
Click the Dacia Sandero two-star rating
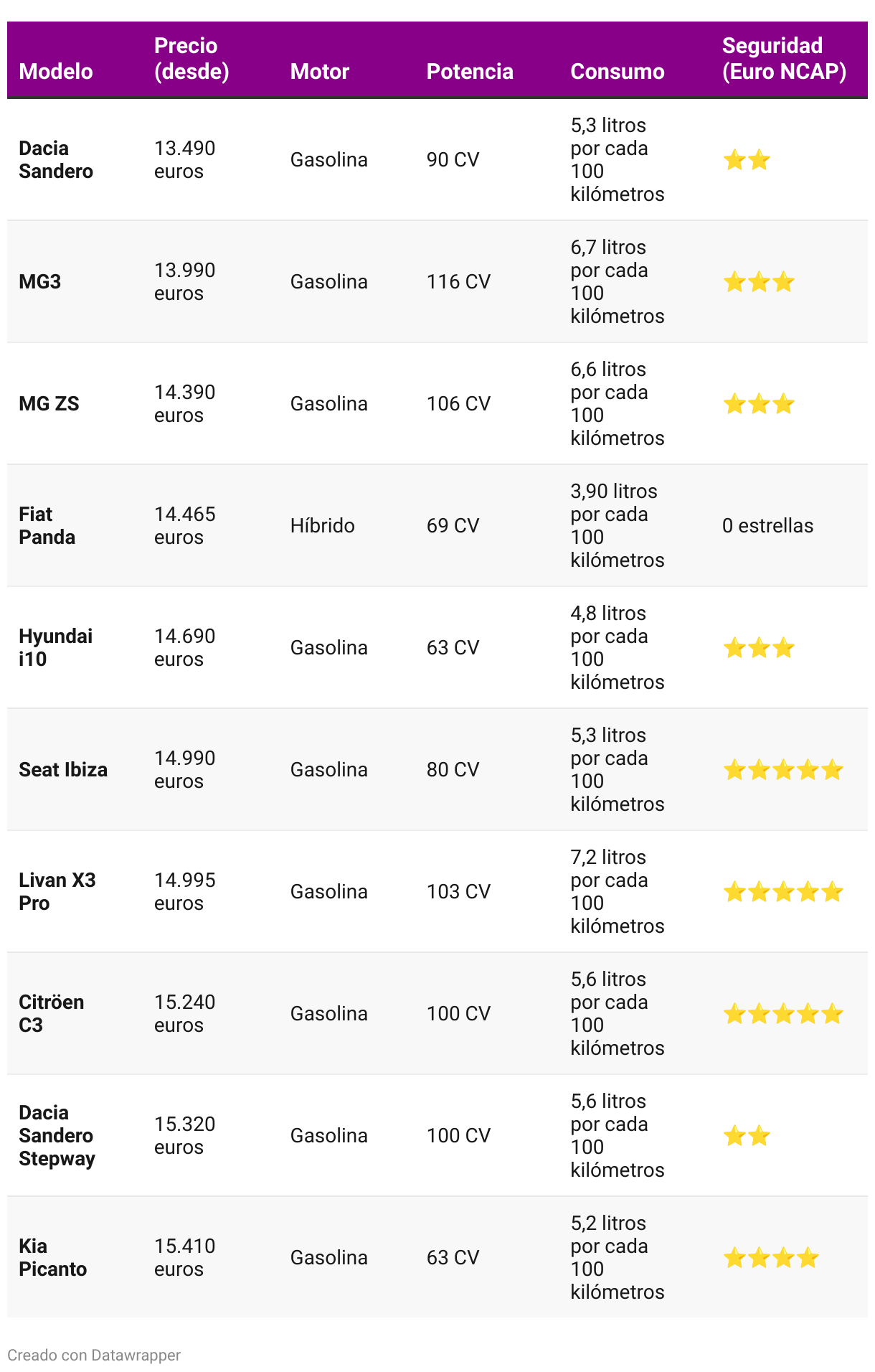click(747, 159)
